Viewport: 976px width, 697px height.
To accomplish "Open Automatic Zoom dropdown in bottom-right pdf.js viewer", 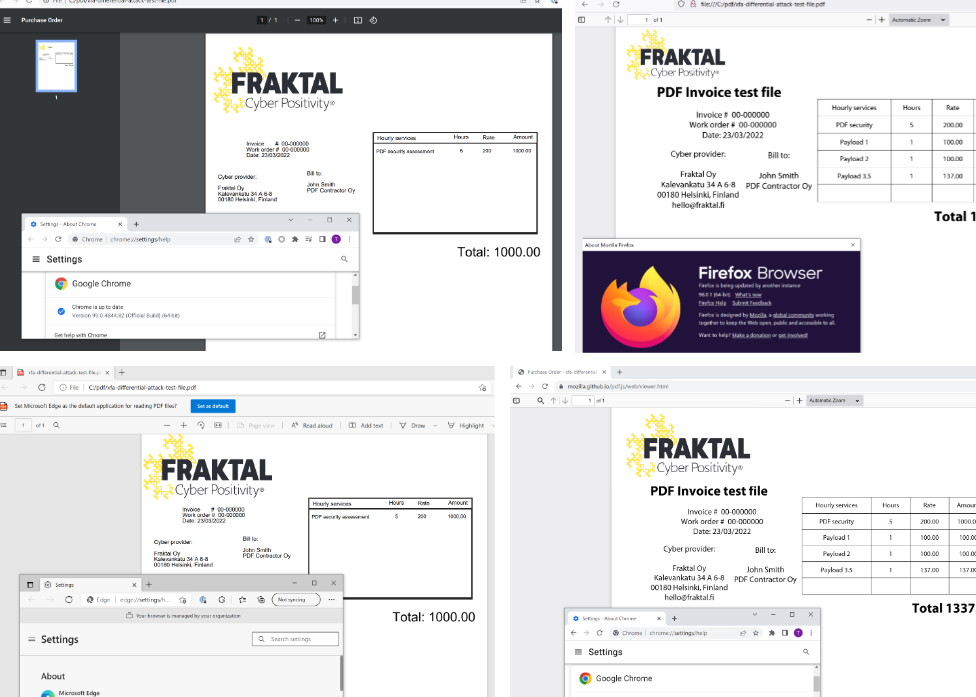I will [x=834, y=401].
